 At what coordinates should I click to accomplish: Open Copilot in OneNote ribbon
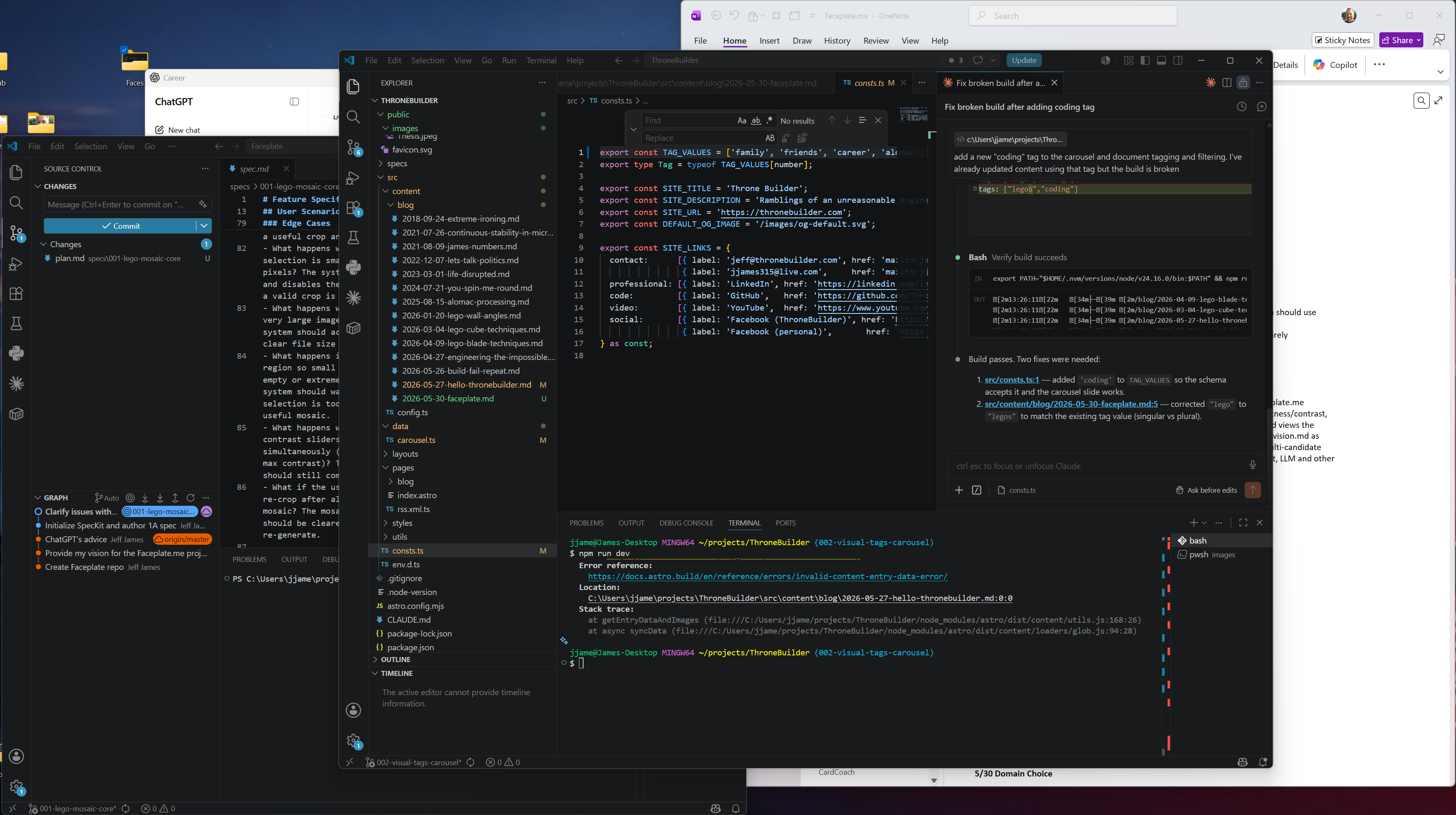point(1335,65)
